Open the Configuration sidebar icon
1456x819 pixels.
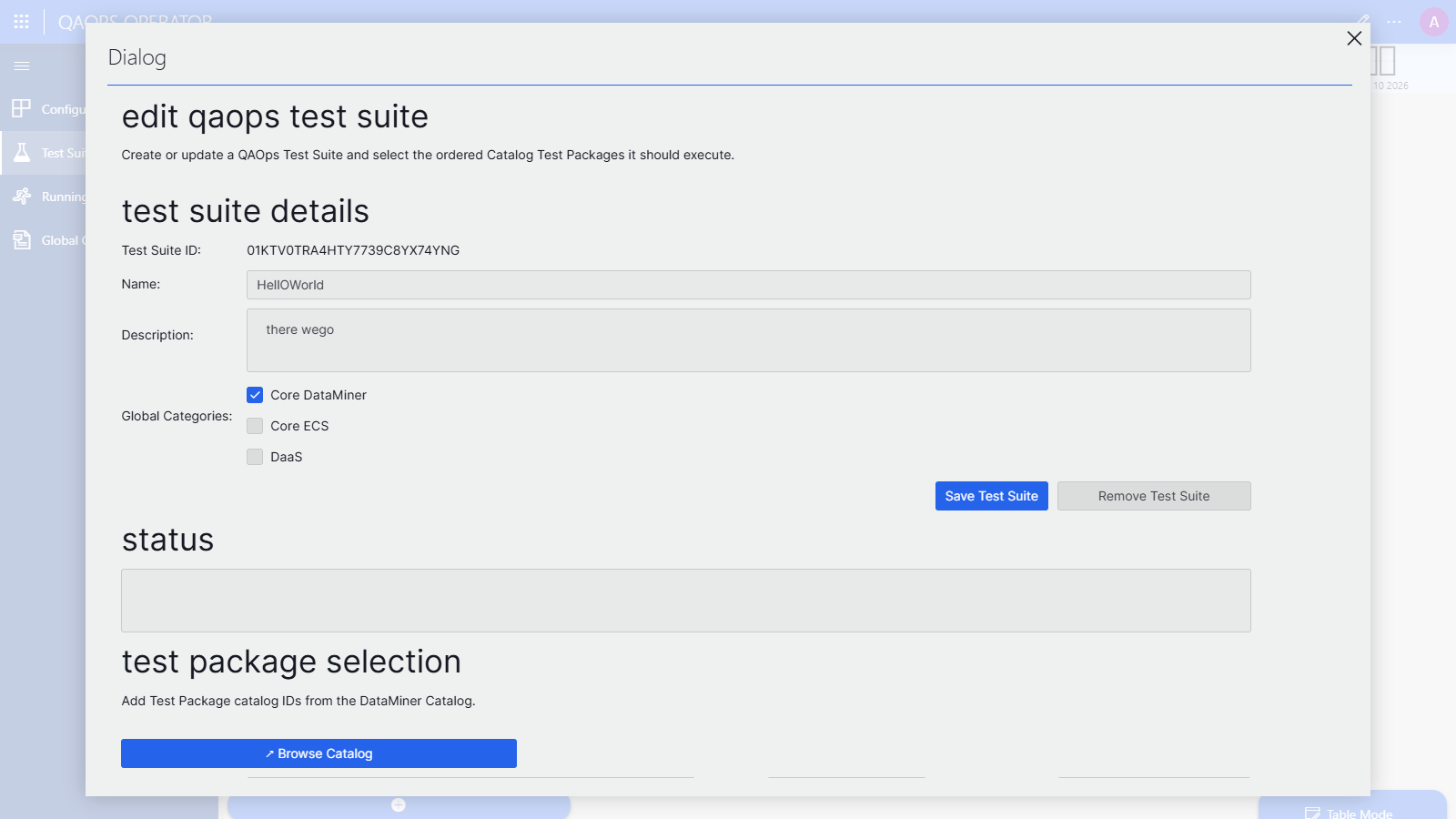pyautogui.click(x=22, y=108)
